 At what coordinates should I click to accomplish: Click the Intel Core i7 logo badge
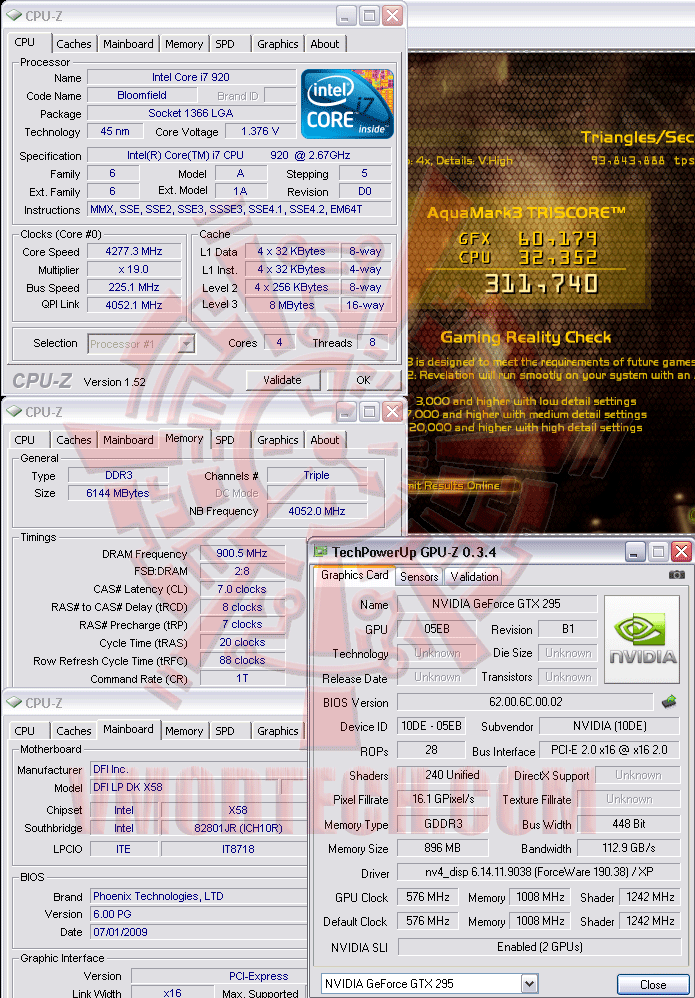pyautogui.click(x=347, y=104)
